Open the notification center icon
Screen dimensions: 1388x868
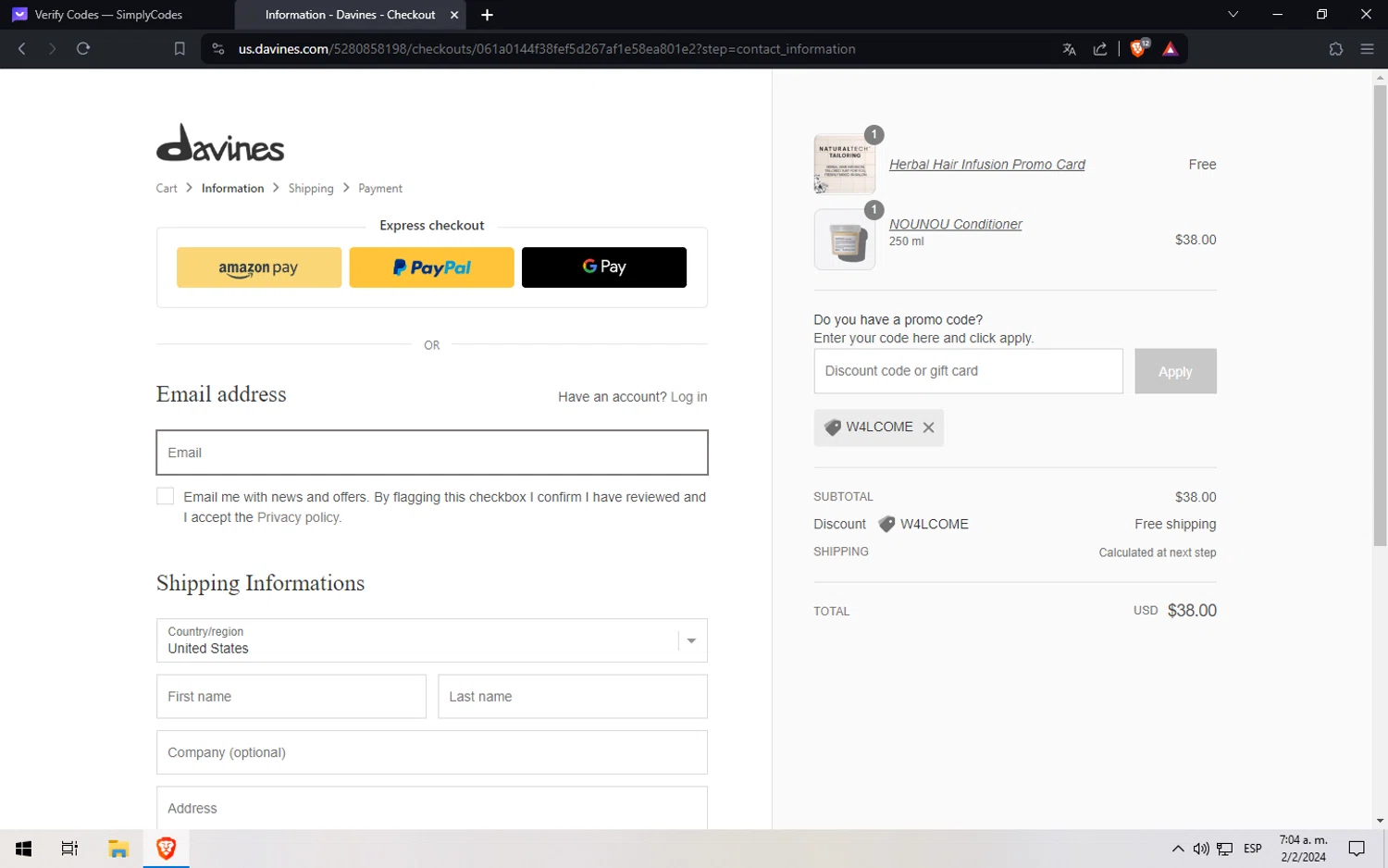pos(1357,849)
